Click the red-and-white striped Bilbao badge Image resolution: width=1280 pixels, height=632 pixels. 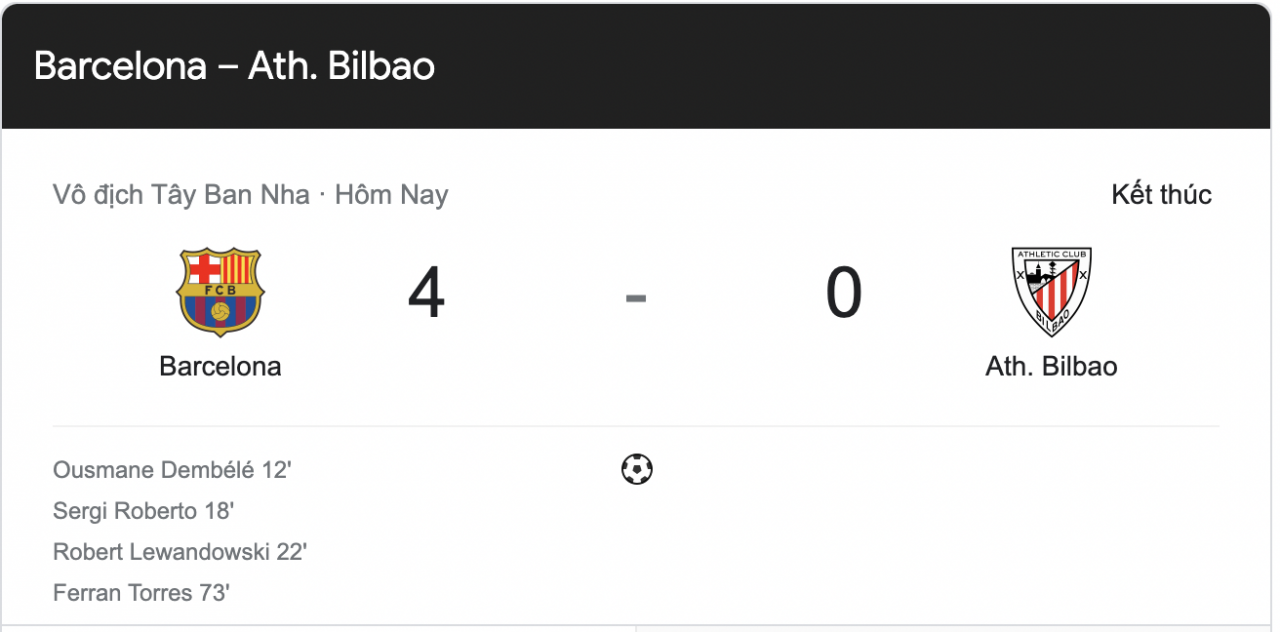1052,292
